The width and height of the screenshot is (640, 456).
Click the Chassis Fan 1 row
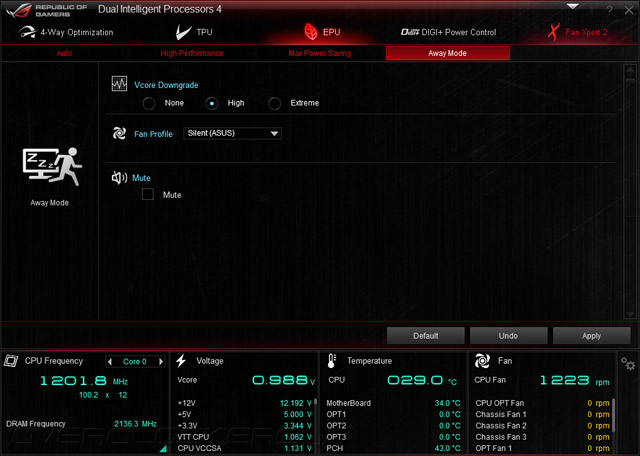pyautogui.click(x=542, y=414)
